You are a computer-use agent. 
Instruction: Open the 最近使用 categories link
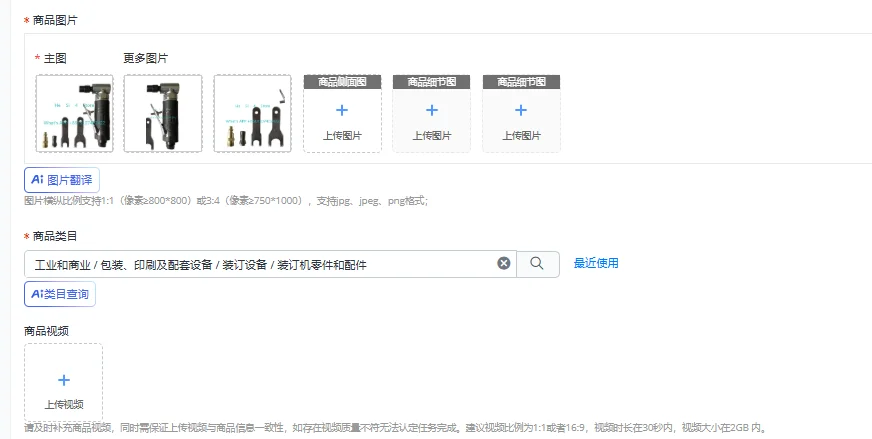tap(596, 263)
